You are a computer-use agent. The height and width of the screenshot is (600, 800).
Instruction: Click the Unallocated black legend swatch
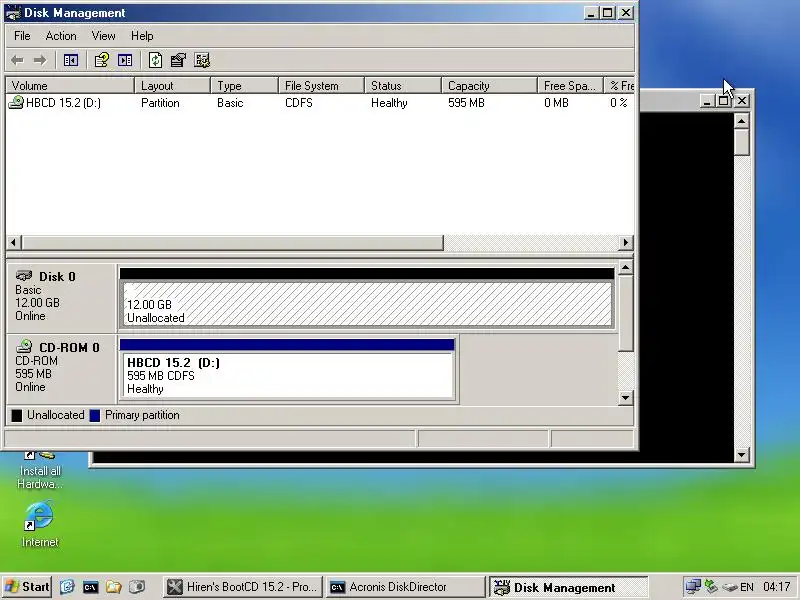click(17, 415)
